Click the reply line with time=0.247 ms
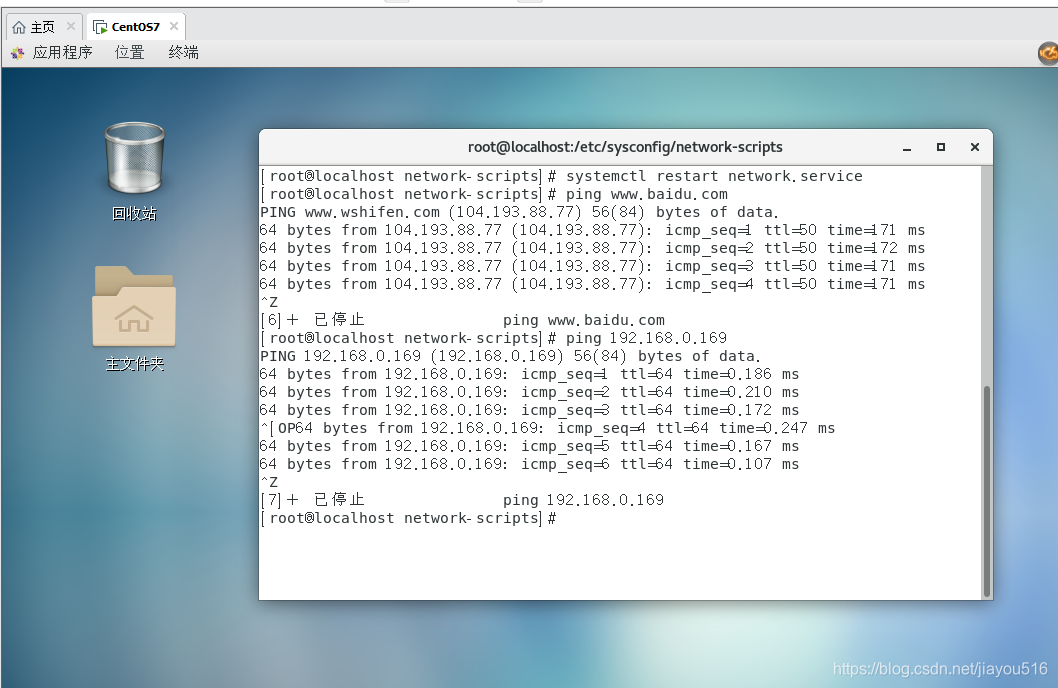 548,428
